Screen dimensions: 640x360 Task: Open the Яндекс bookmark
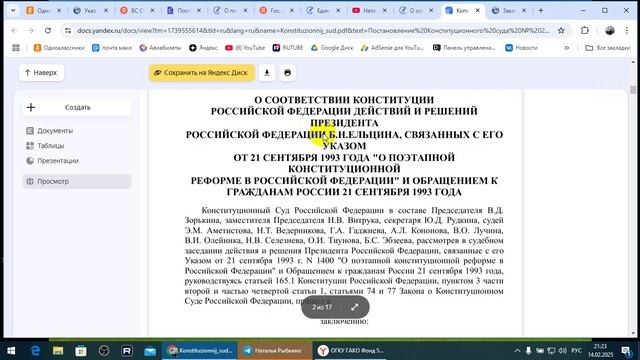203,48
